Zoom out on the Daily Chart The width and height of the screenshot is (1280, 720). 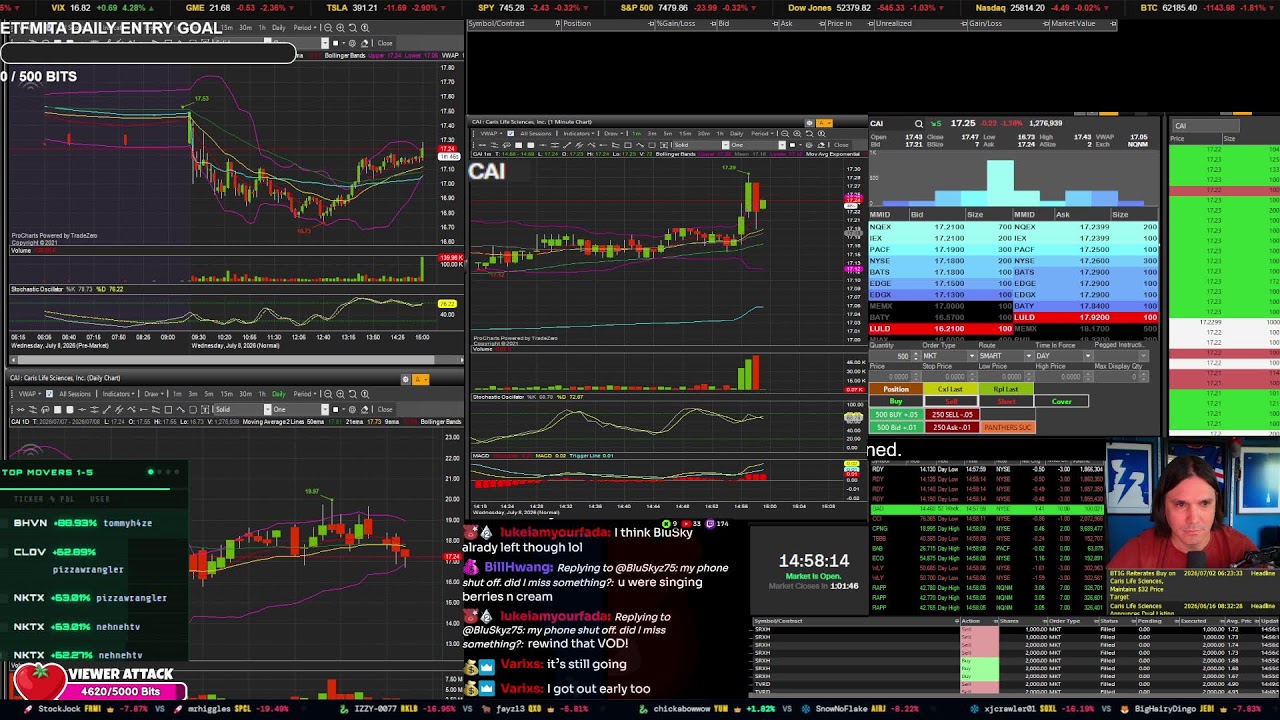[x=328, y=394]
